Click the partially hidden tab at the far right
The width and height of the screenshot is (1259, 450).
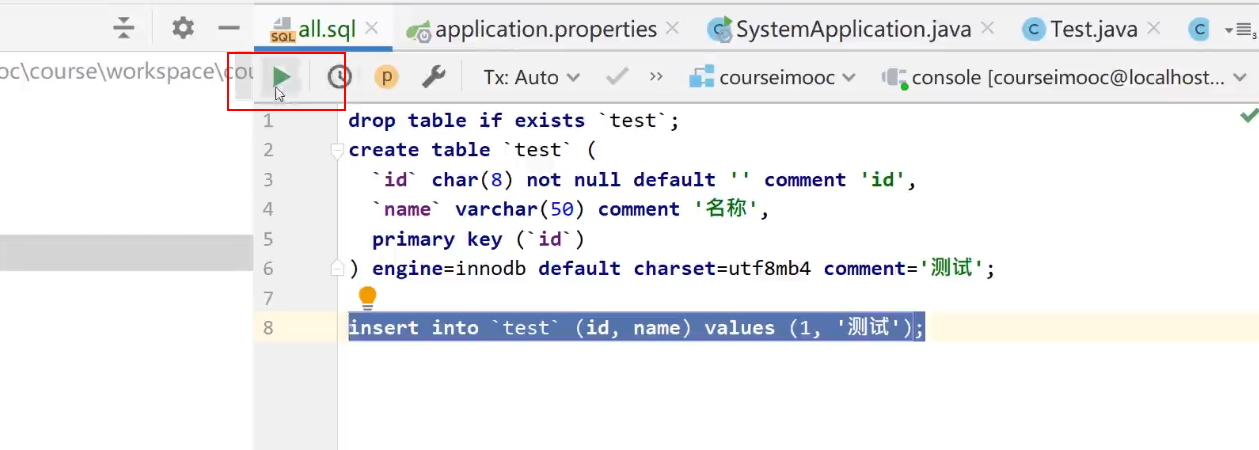1198,30
